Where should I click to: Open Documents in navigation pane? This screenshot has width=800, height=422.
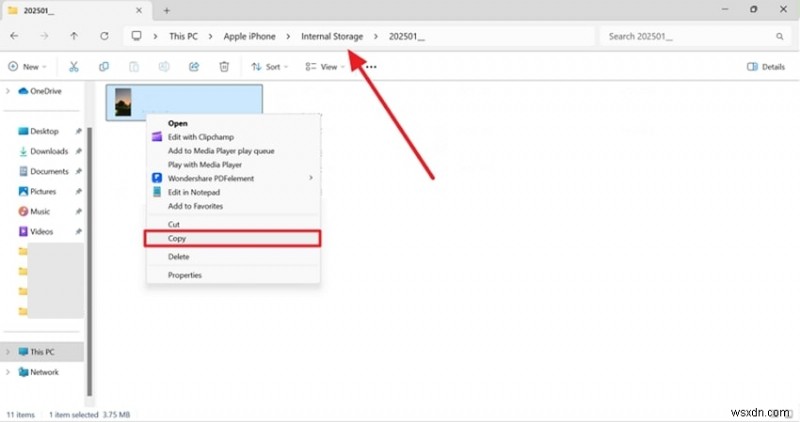43,171
